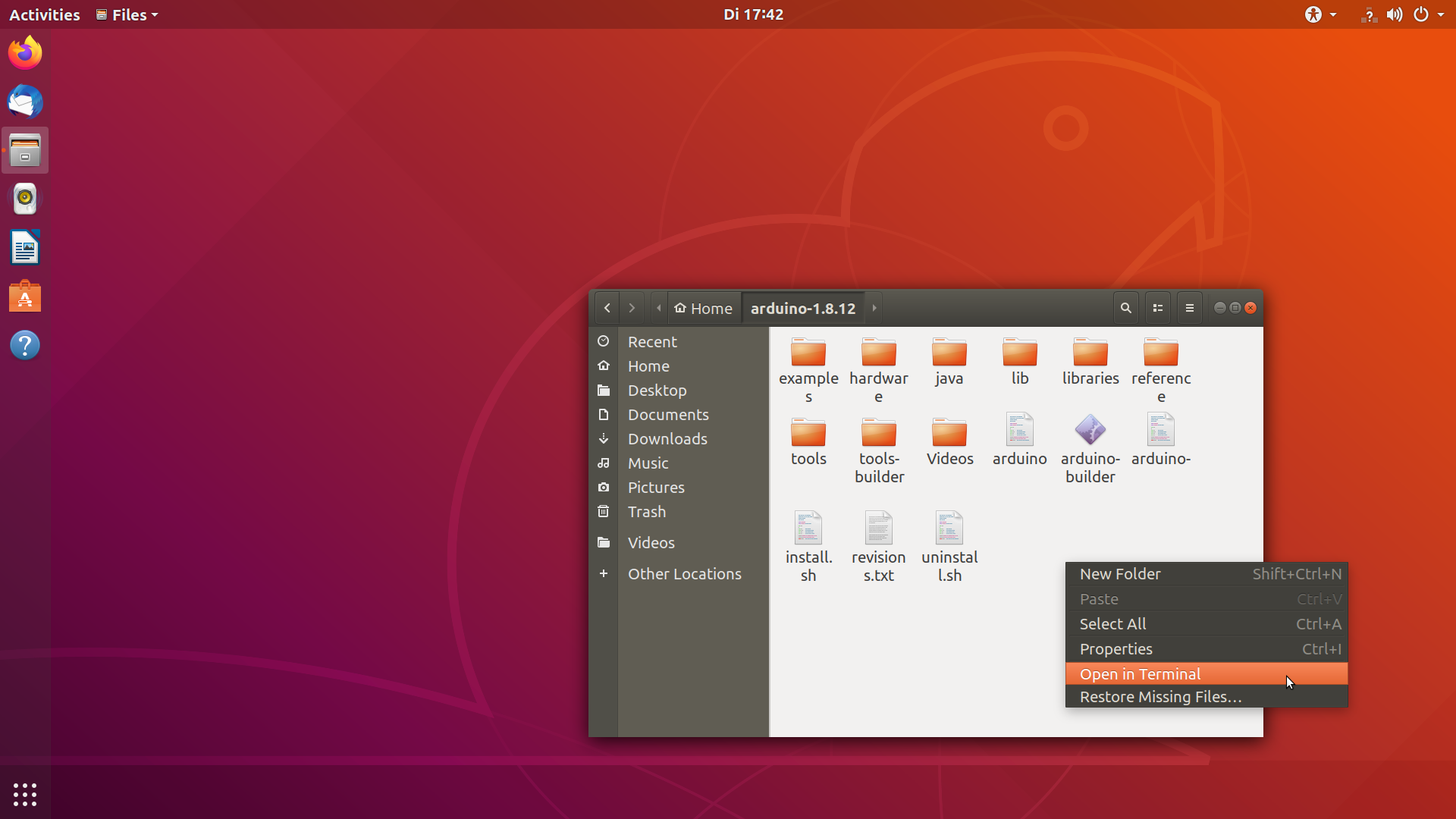This screenshot has width=1456, height=819.
Task: Select the hardware folder
Action: coord(879,370)
